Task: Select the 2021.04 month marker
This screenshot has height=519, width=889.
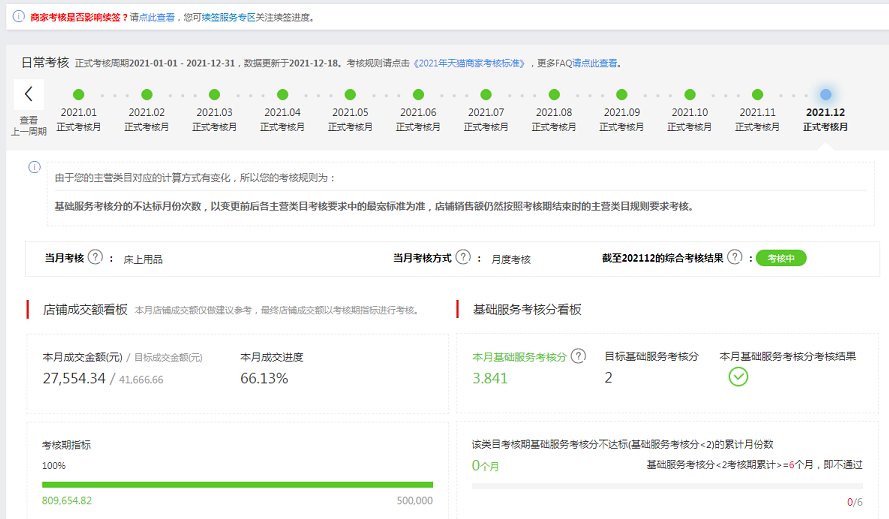Action: (282, 95)
